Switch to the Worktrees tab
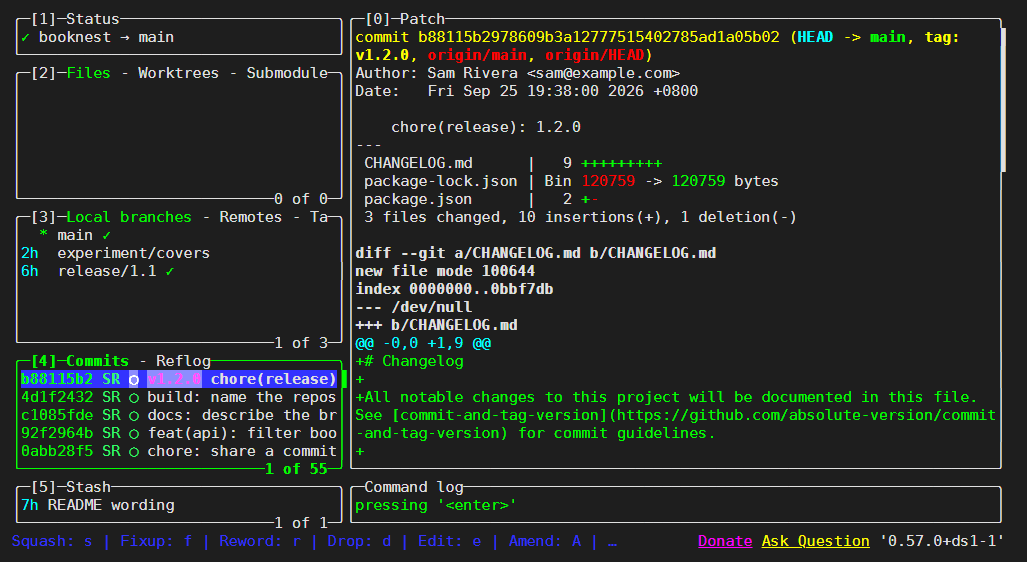This screenshot has height=562, width=1027. click(178, 73)
